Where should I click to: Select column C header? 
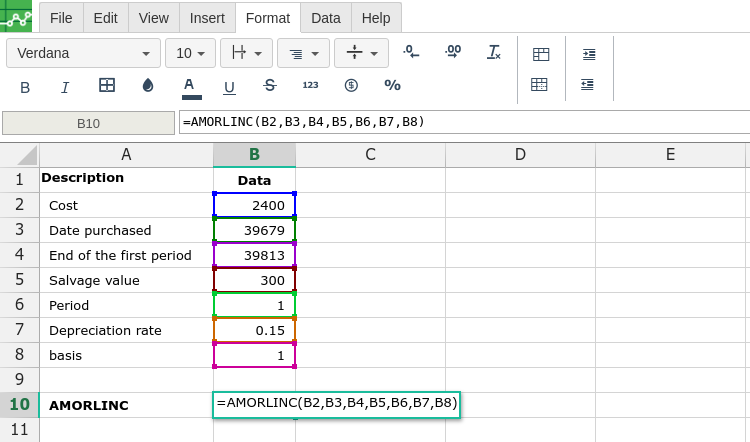tap(370, 154)
